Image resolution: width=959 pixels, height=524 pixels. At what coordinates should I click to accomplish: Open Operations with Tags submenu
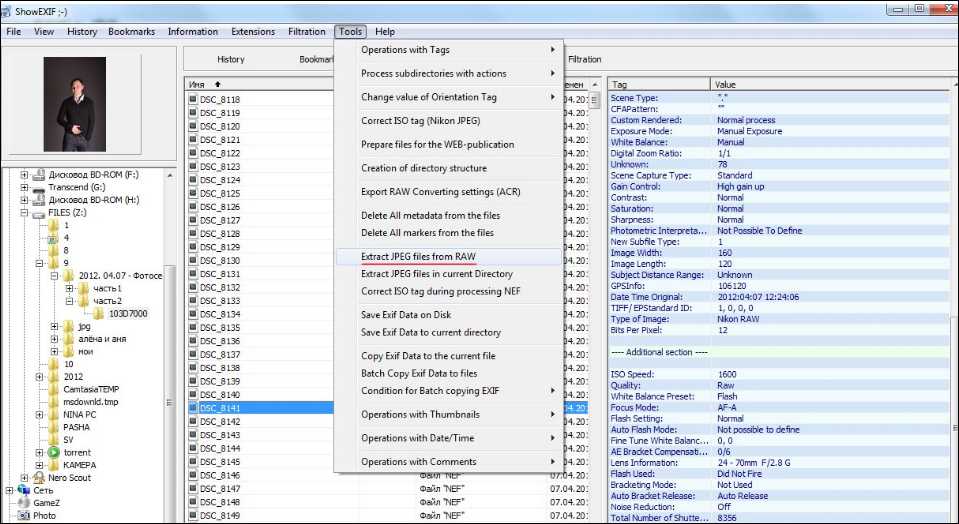(x=449, y=50)
